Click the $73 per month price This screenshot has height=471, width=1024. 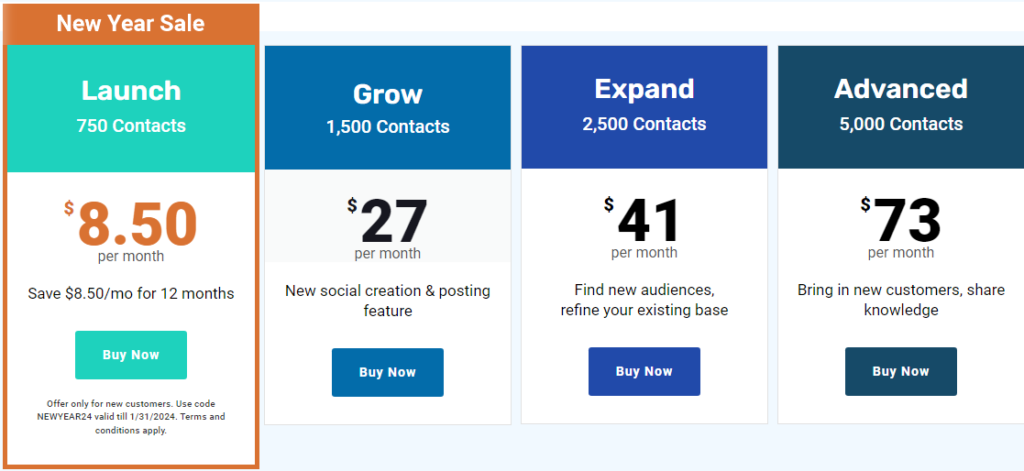(900, 222)
